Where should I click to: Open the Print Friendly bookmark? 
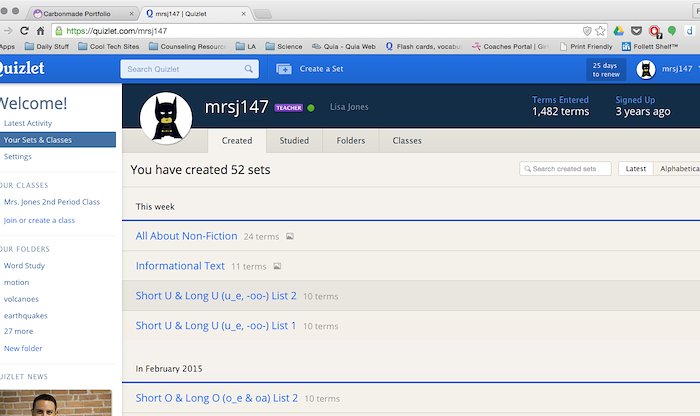click(586, 46)
